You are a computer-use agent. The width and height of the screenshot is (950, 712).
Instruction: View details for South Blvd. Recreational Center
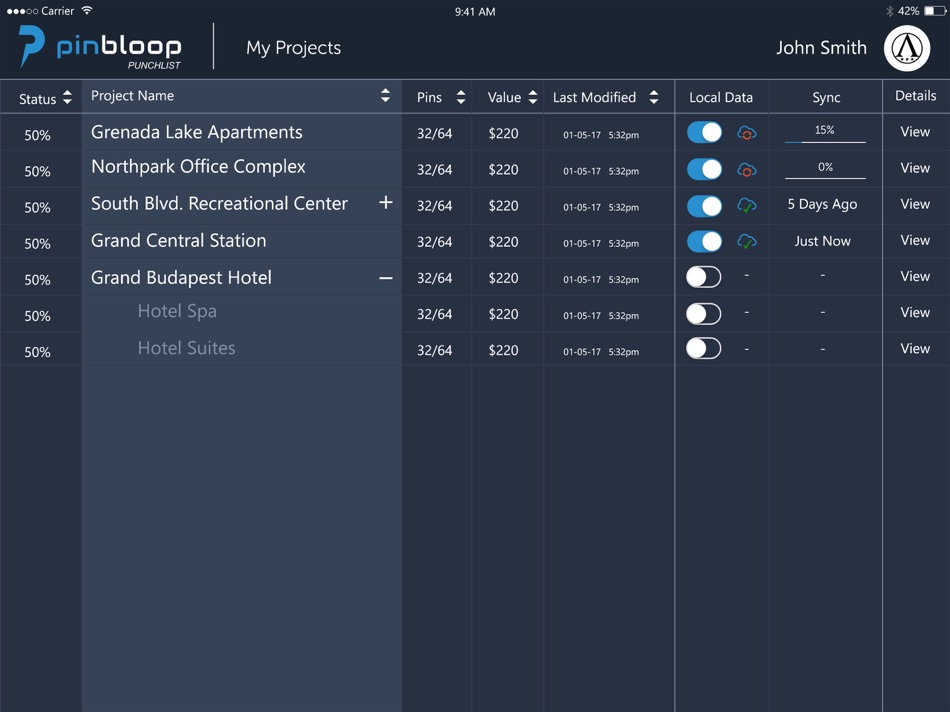pyautogui.click(x=915, y=204)
